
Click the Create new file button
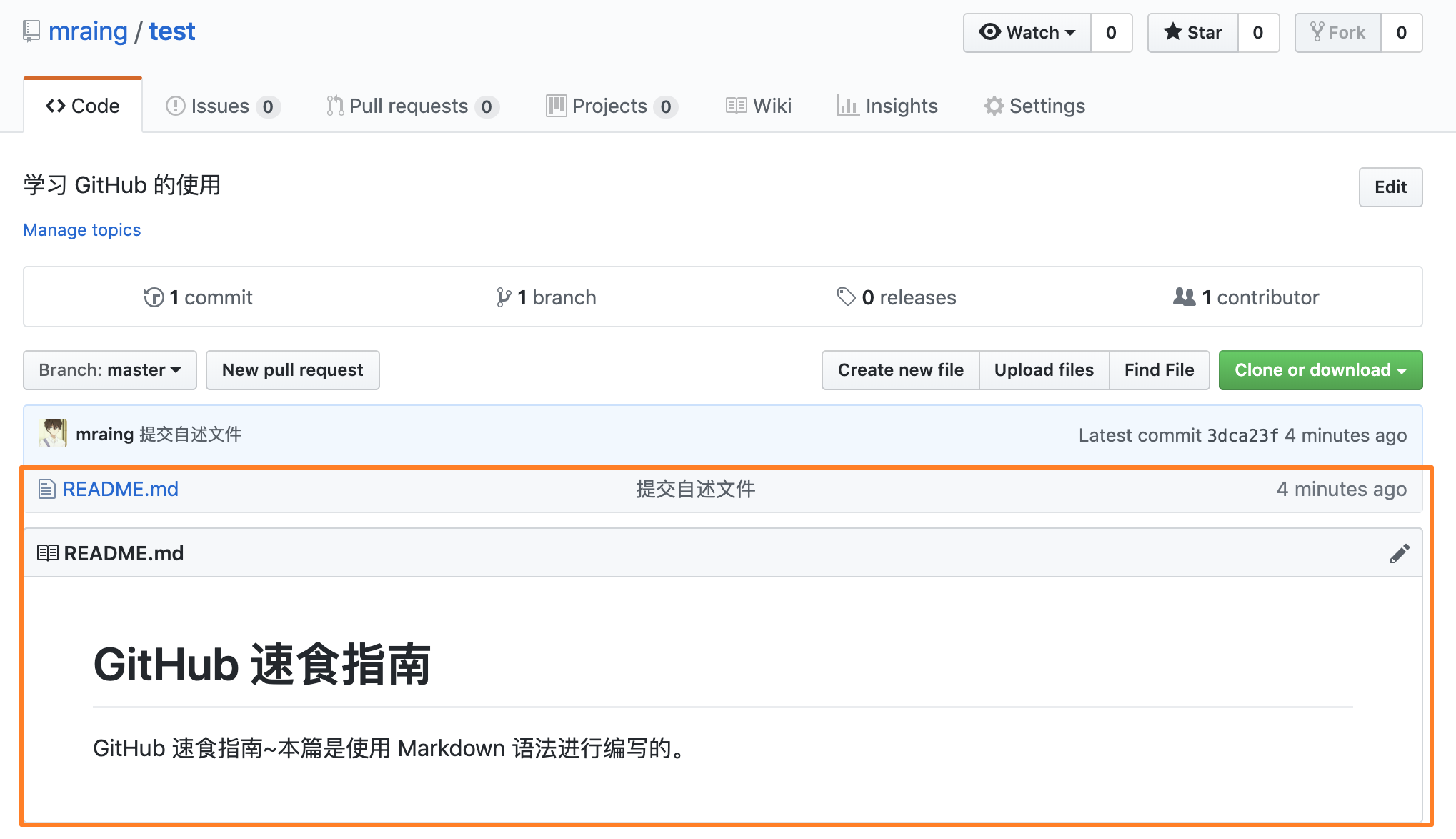(x=900, y=370)
